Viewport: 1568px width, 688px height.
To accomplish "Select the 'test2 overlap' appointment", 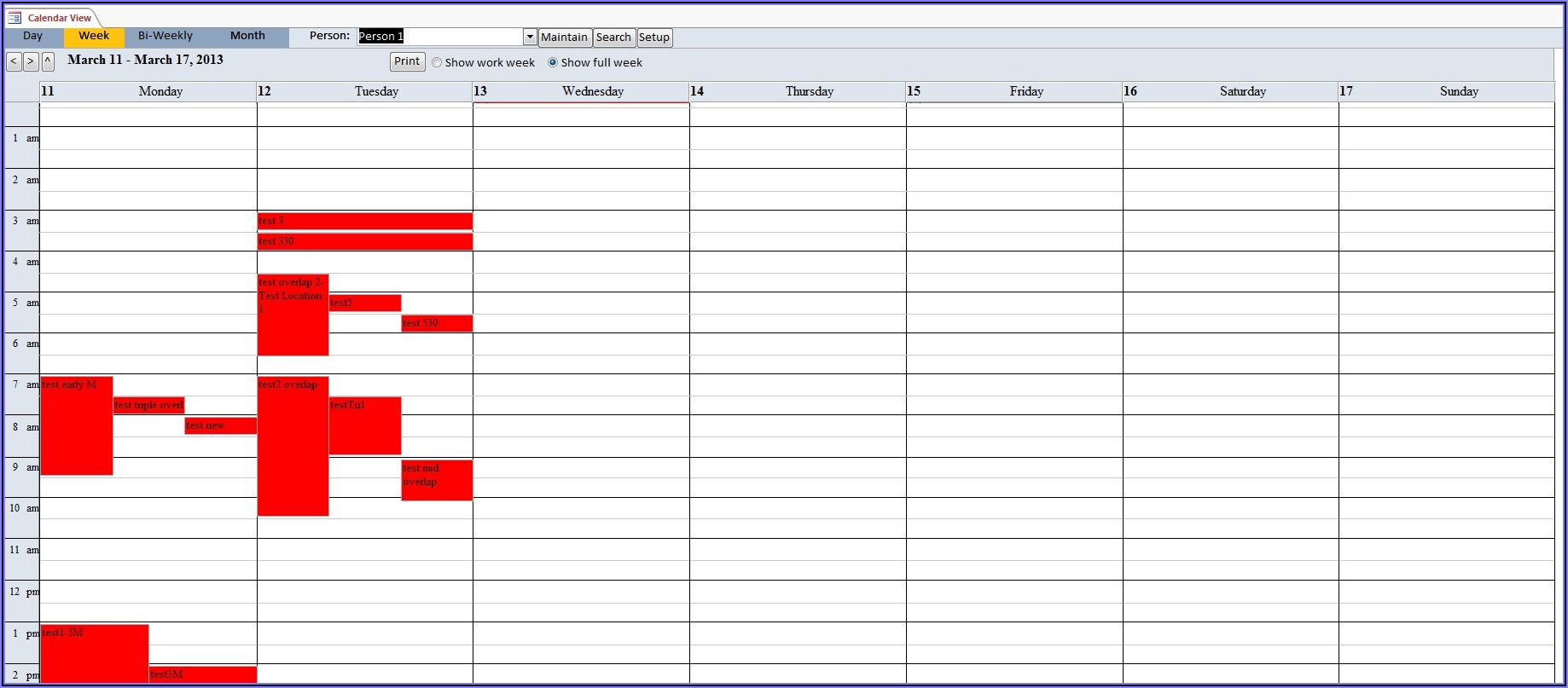I will coord(293,446).
